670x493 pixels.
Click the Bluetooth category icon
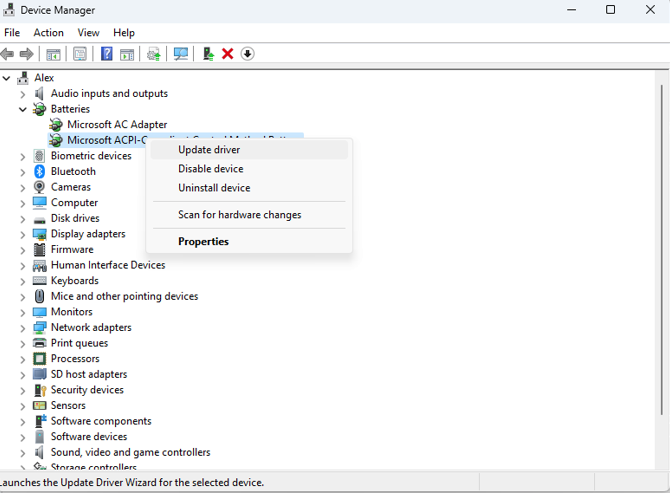pos(39,171)
